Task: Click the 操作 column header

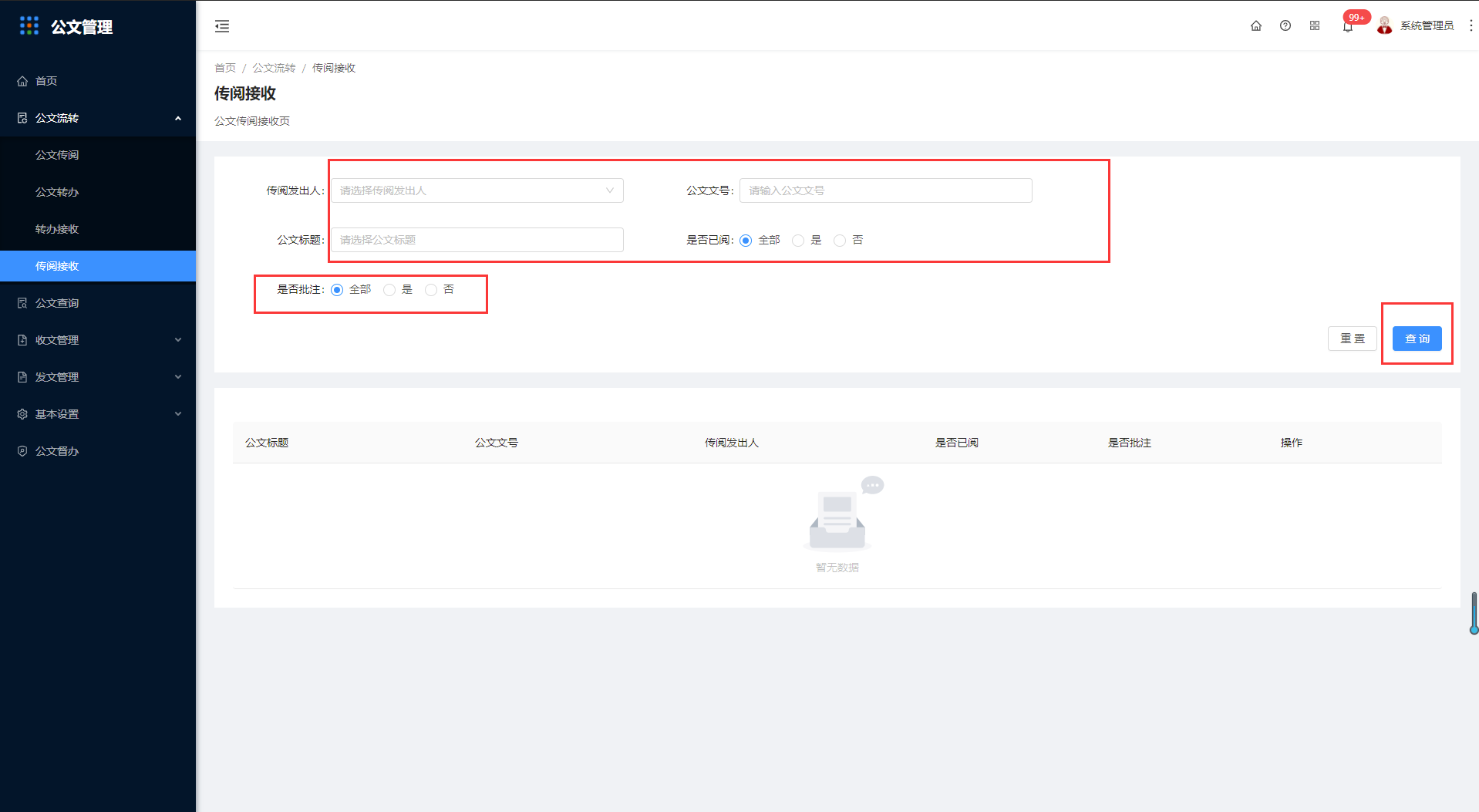Action: [1292, 443]
